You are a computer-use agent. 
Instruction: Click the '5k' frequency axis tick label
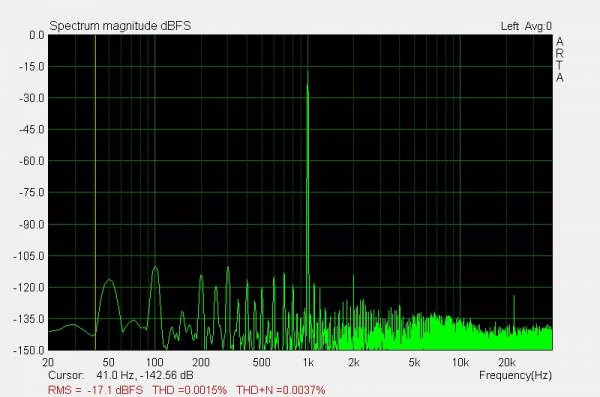[x=414, y=362]
